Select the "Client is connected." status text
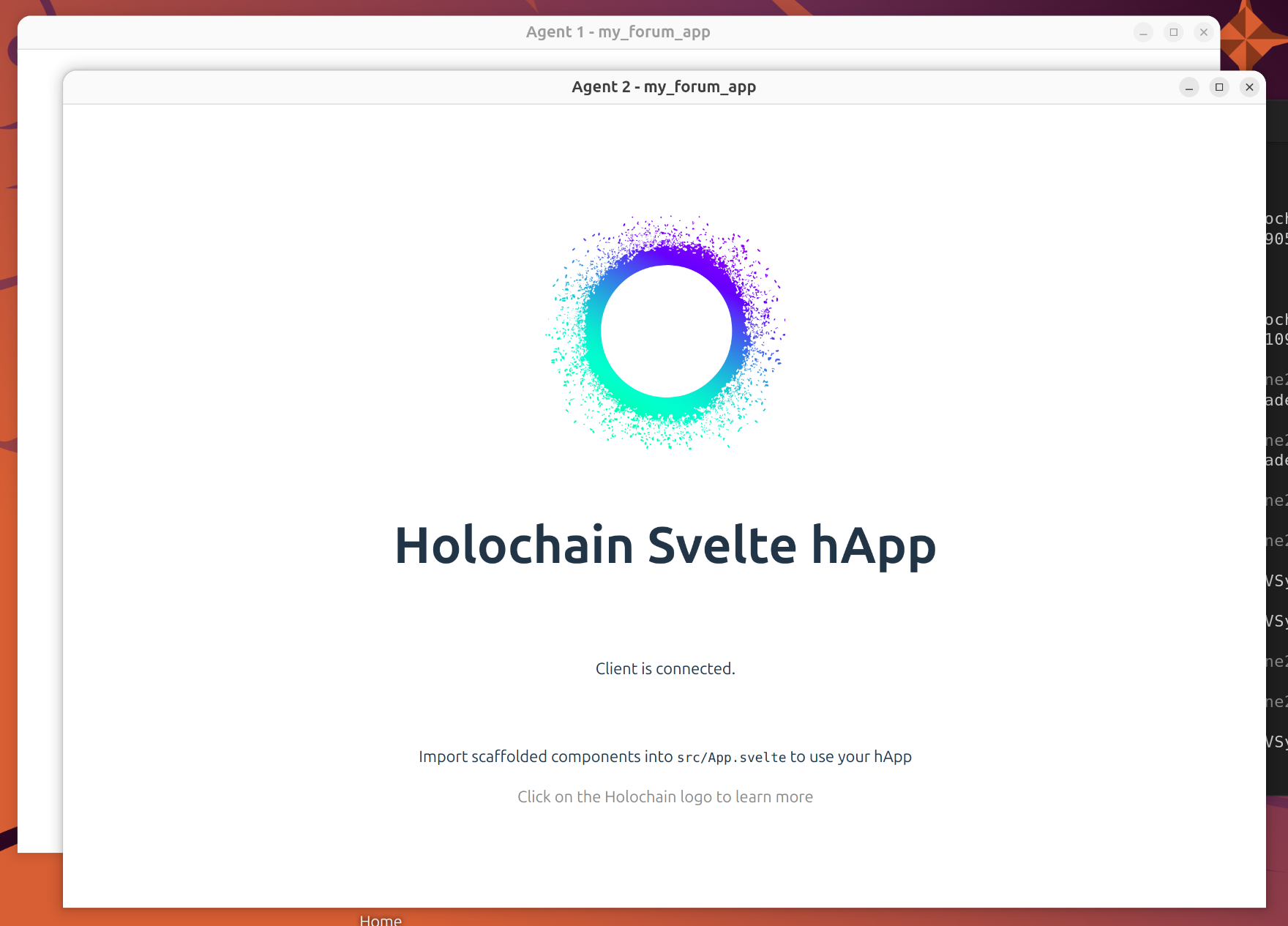 (x=665, y=668)
